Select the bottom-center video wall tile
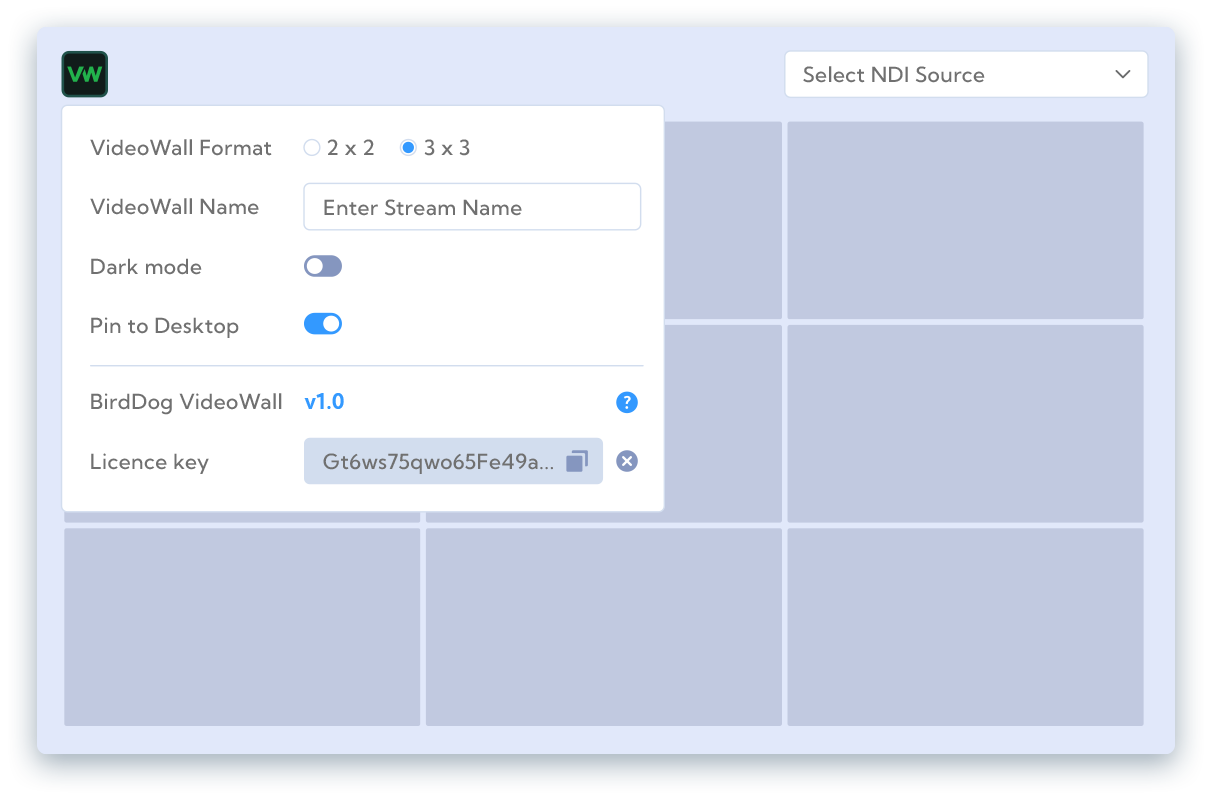1212x800 pixels. [x=604, y=627]
